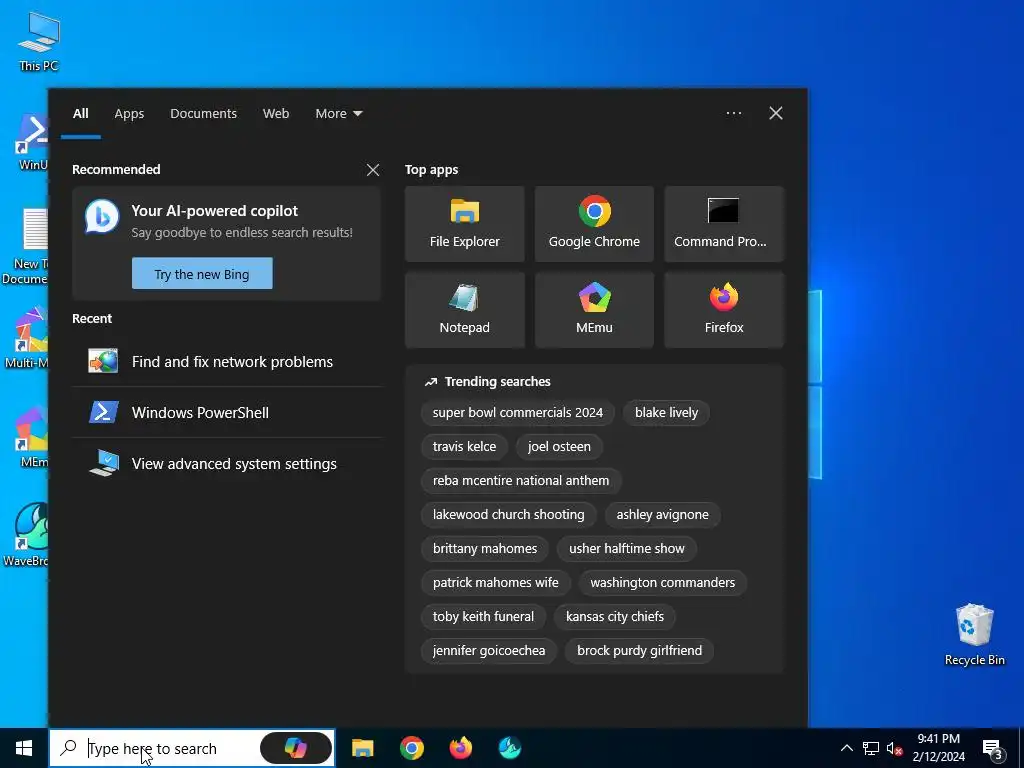The height and width of the screenshot is (768, 1024).
Task: Close the search panel
Action: coord(775,113)
